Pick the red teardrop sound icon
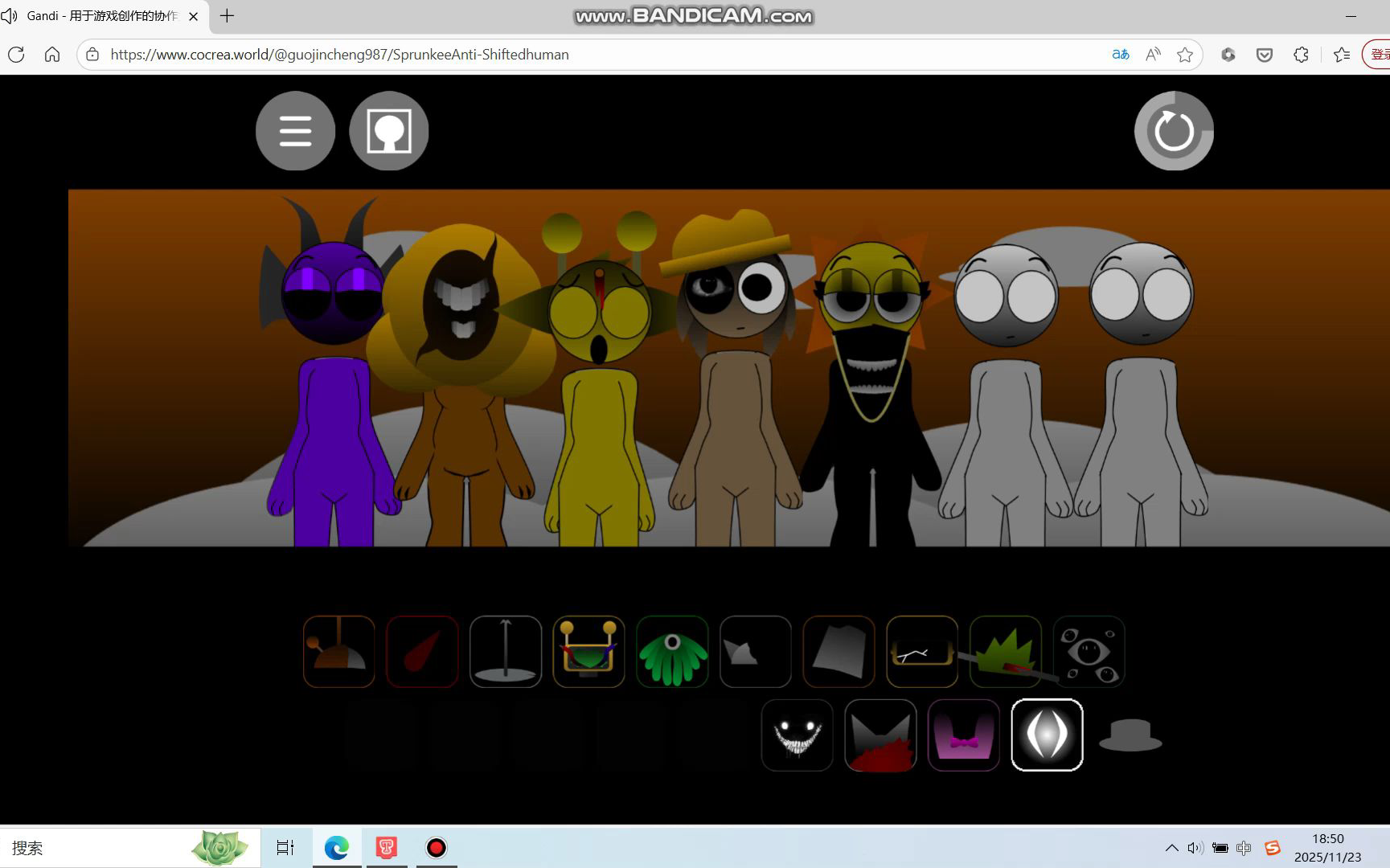The height and width of the screenshot is (868, 1390). coord(422,652)
